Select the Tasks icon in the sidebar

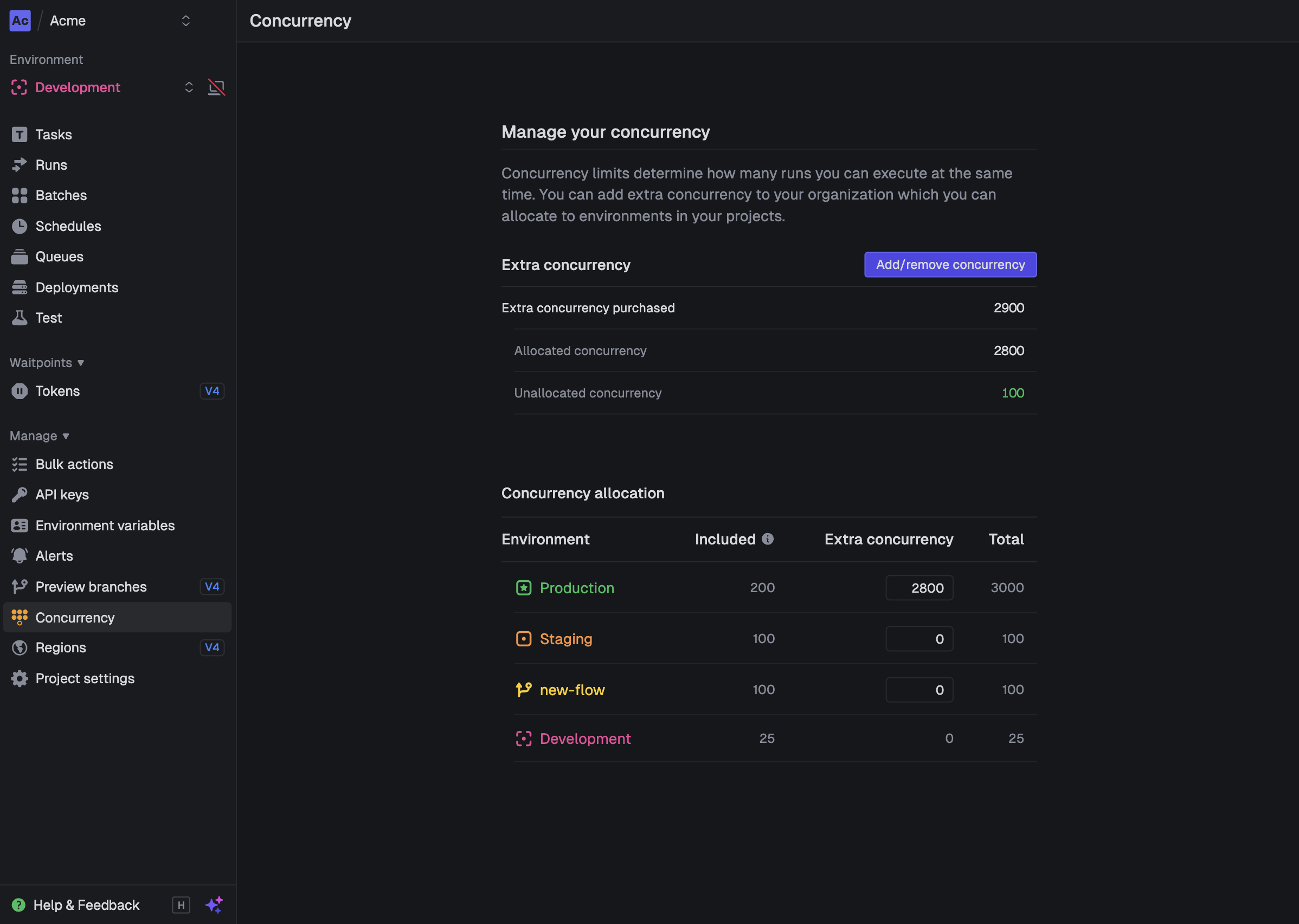(20, 134)
